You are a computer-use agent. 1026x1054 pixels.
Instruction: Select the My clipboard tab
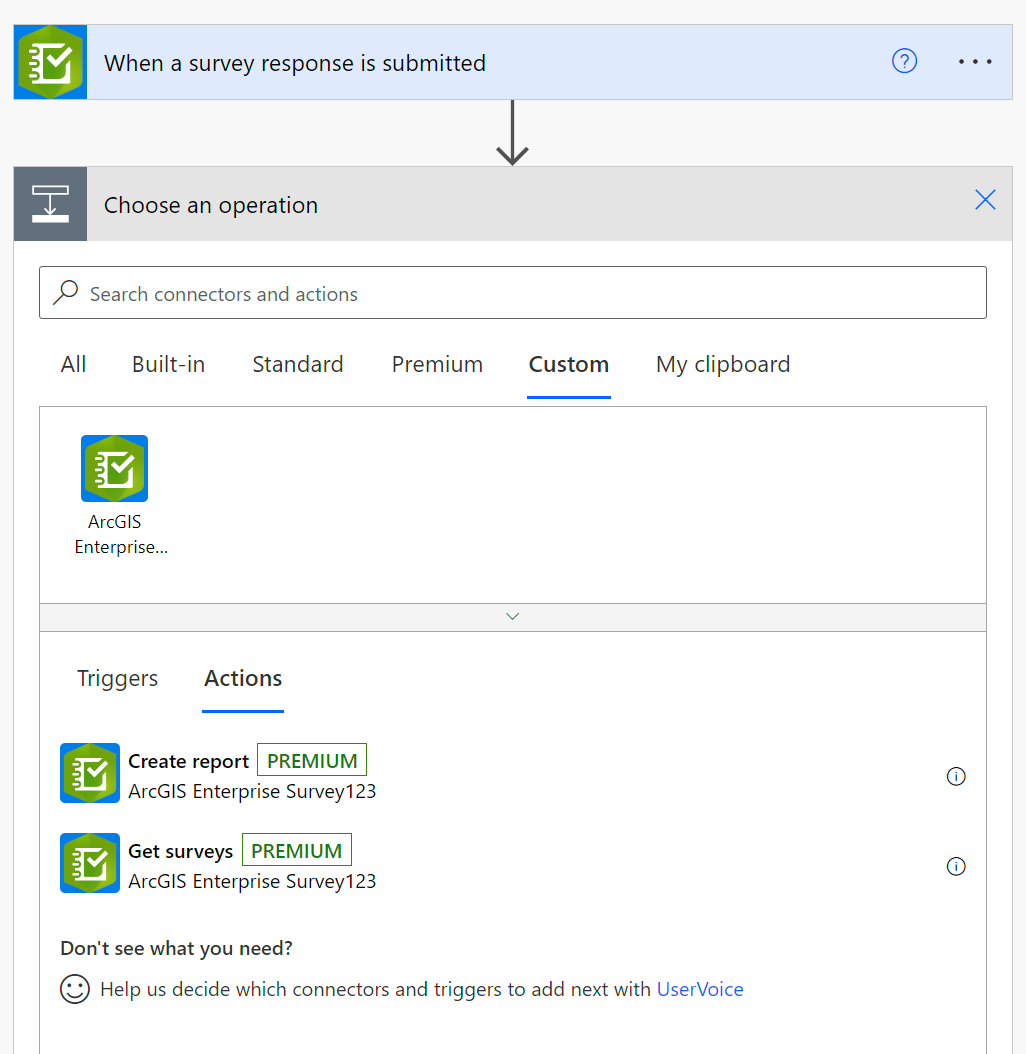click(723, 364)
